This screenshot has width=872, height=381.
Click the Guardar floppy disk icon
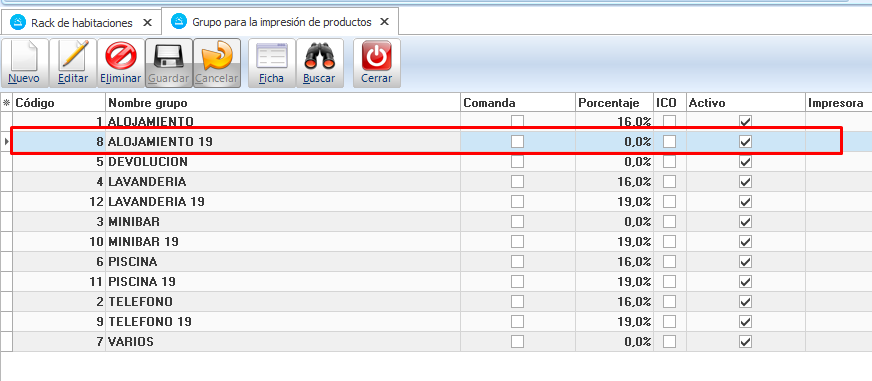(x=169, y=56)
